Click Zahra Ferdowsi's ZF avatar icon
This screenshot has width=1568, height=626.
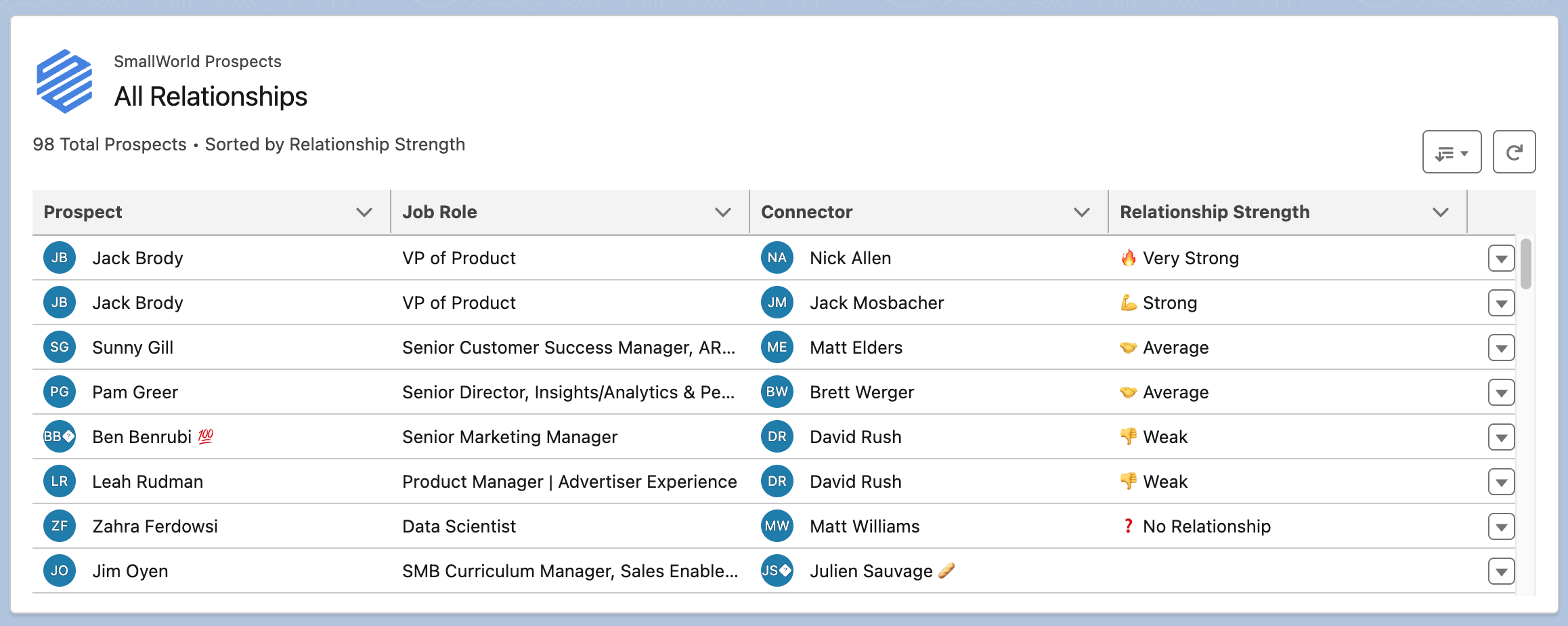tap(59, 526)
